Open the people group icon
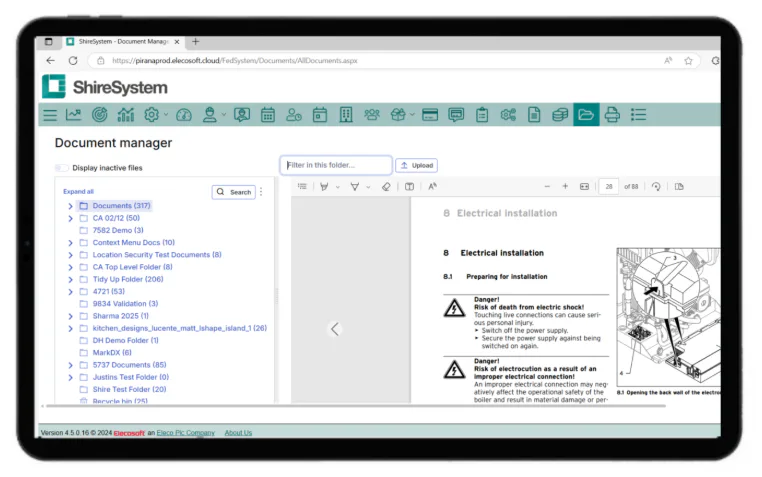The image size is (762, 477). point(372,115)
